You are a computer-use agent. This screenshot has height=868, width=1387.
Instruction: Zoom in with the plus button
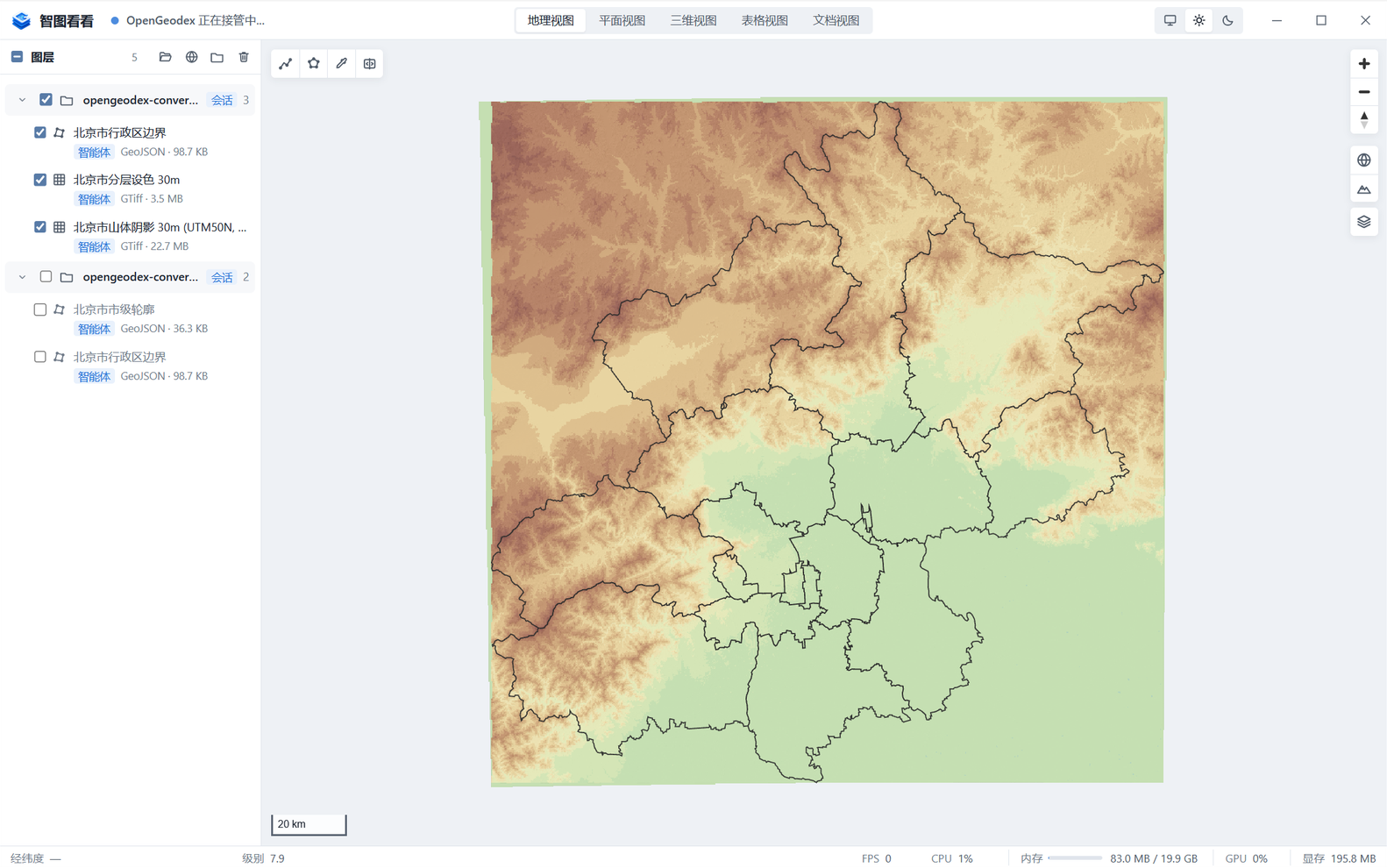pyautogui.click(x=1364, y=63)
